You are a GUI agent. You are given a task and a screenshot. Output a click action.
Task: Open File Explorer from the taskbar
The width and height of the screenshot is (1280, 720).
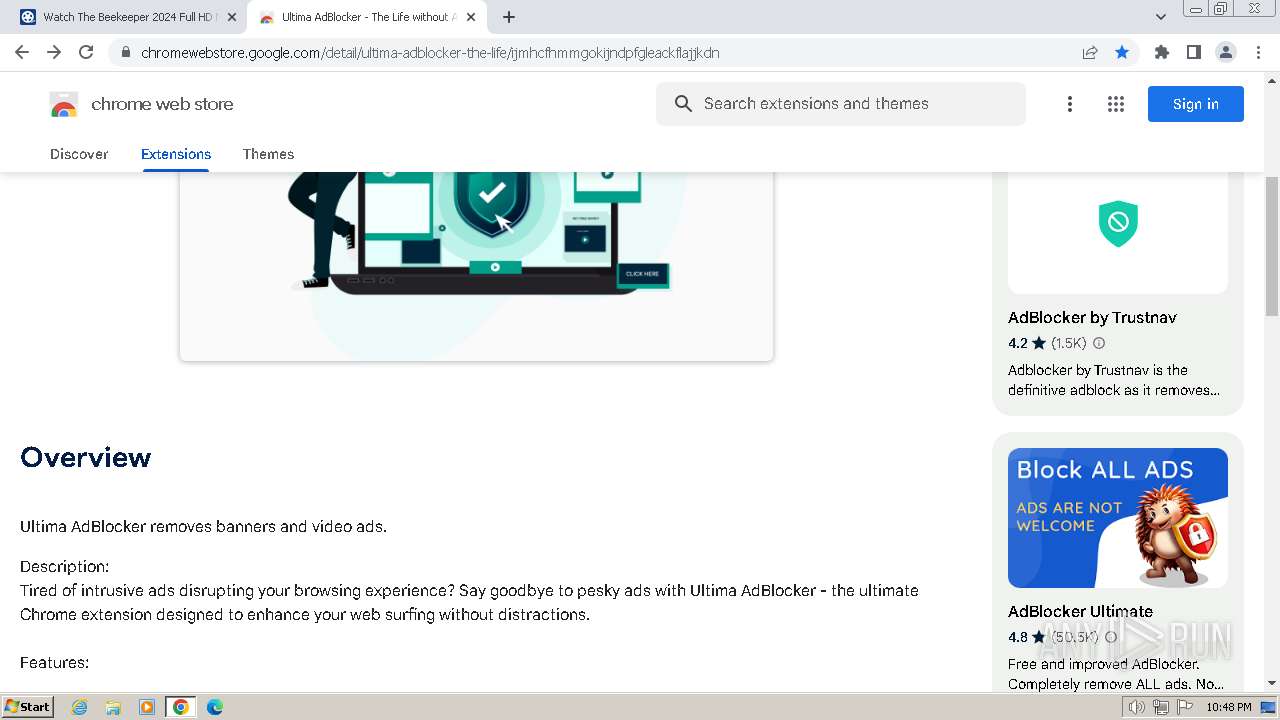click(x=113, y=707)
